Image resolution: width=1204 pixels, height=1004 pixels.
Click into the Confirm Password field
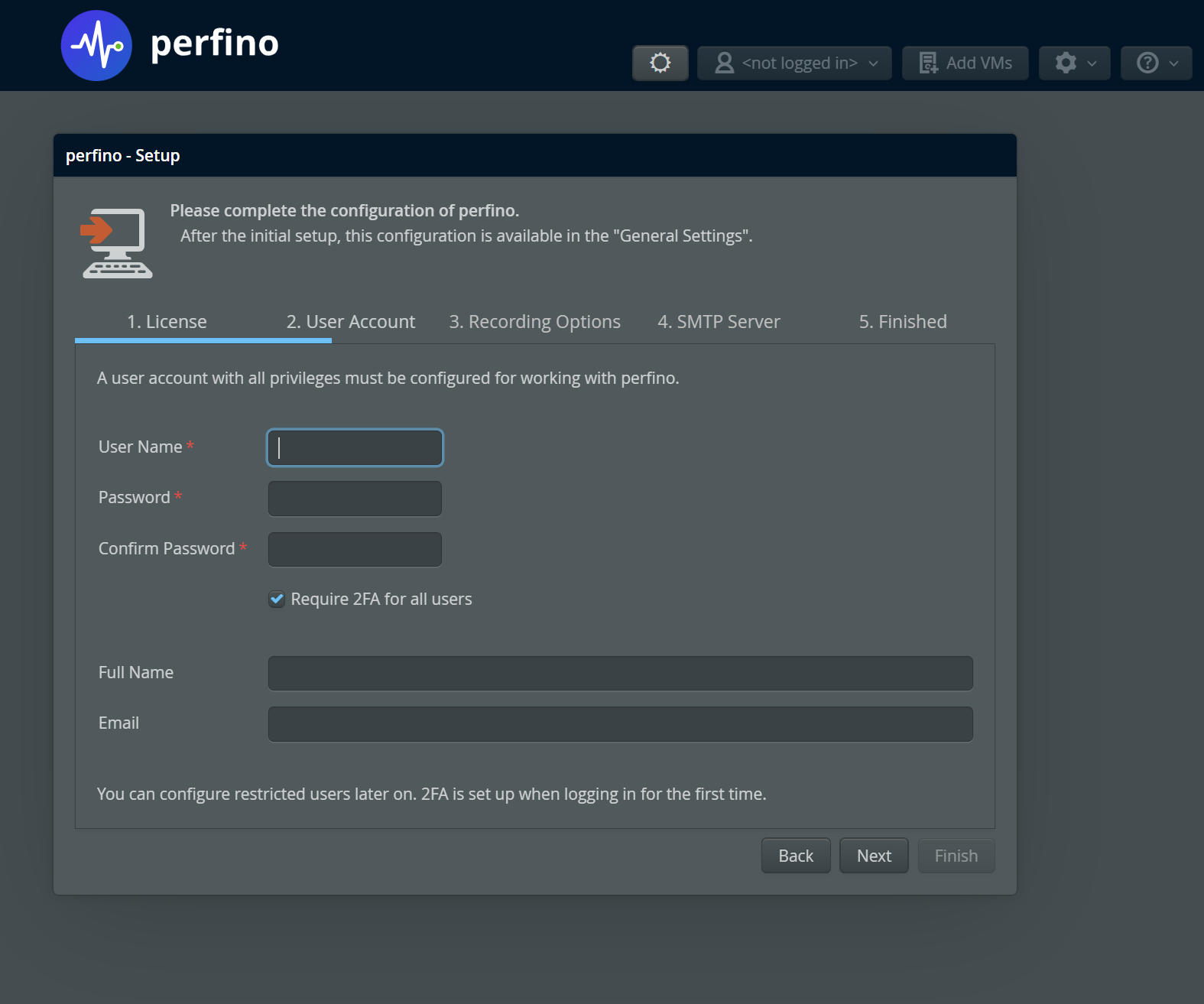coord(355,550)
